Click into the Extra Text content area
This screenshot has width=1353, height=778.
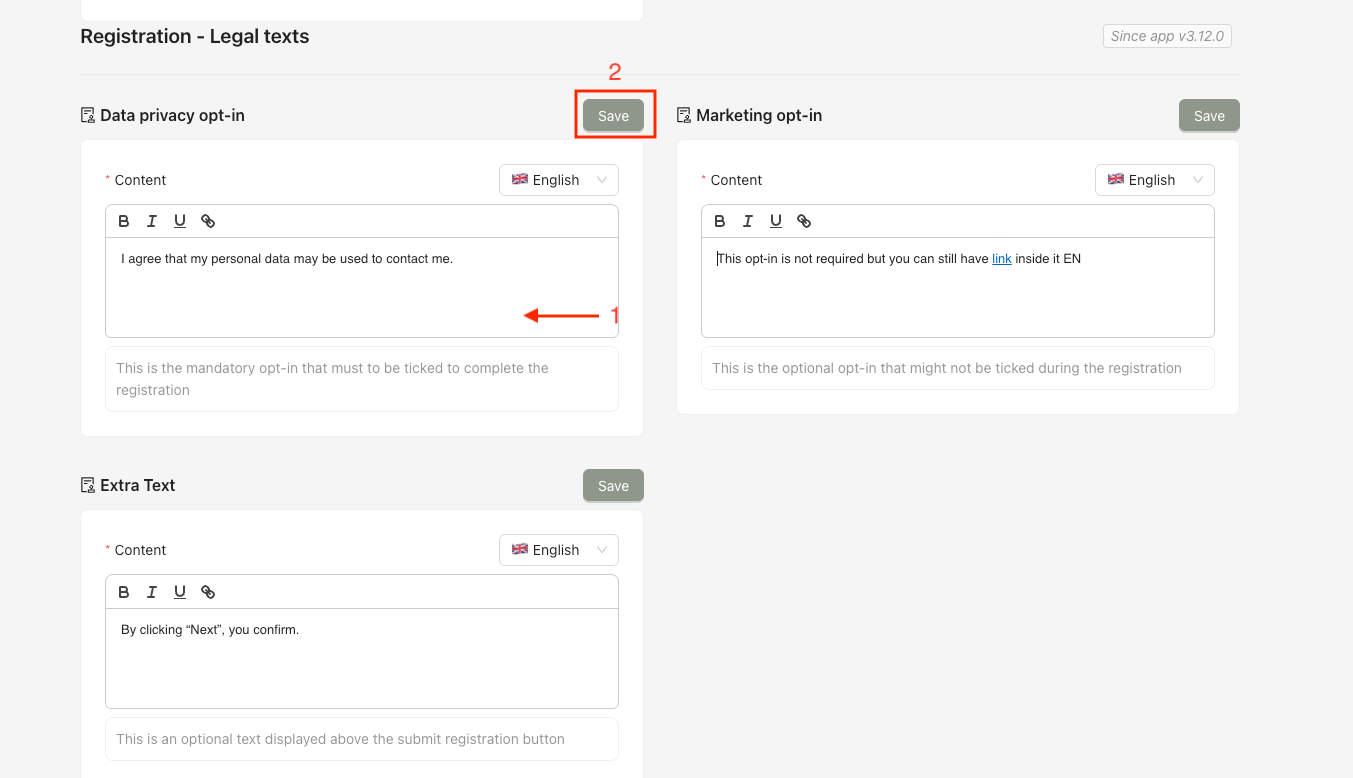click(360, 660)
